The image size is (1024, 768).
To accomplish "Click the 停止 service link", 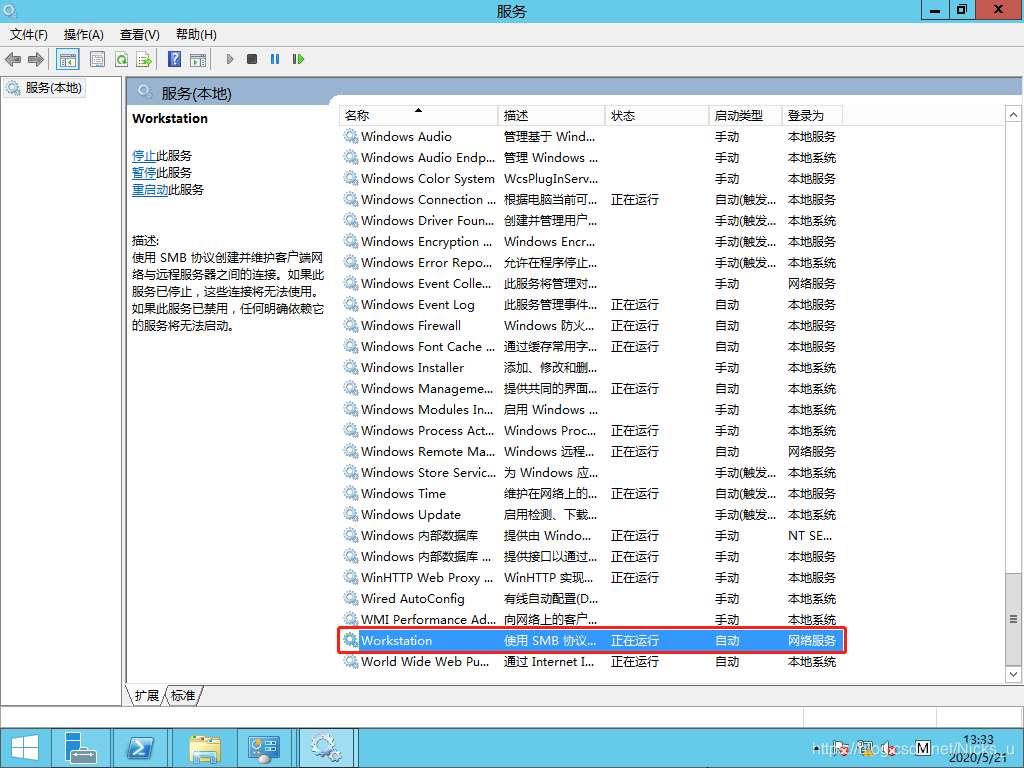I will 144,155.
